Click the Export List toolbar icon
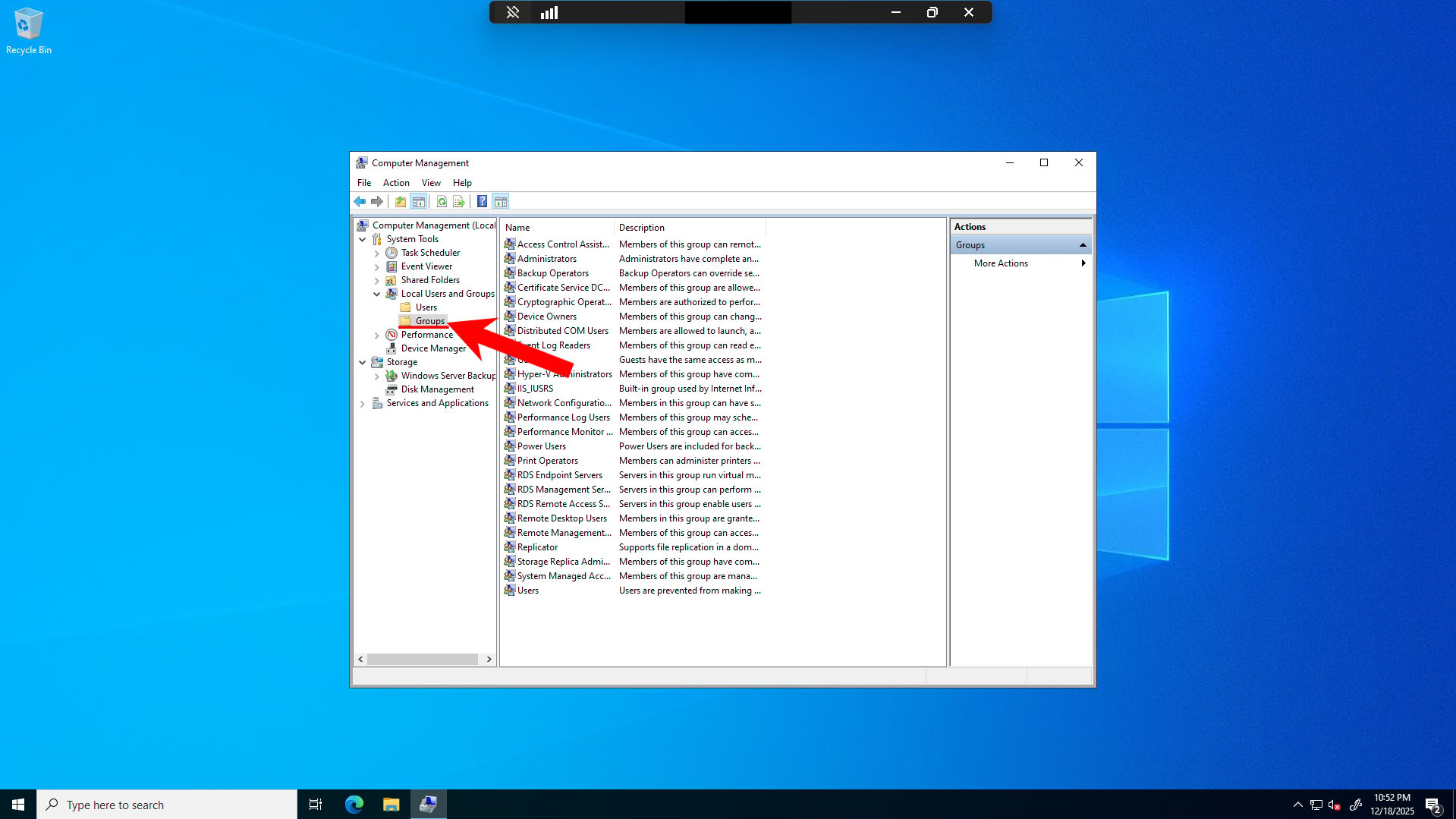This screenshot has width=1456, height=819. click(459, 201)
